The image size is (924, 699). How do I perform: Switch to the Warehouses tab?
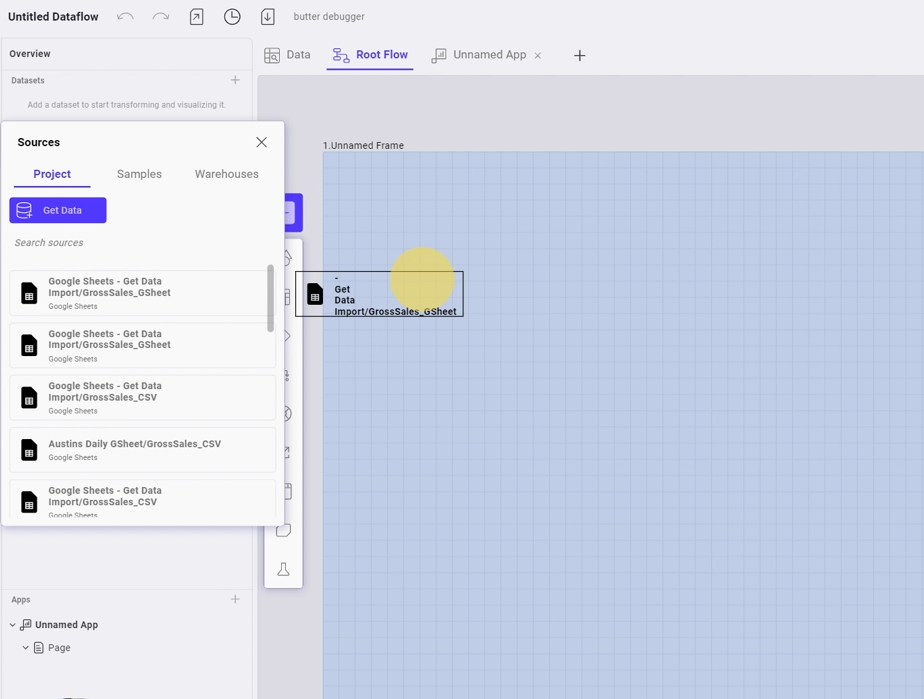[226, 174]
